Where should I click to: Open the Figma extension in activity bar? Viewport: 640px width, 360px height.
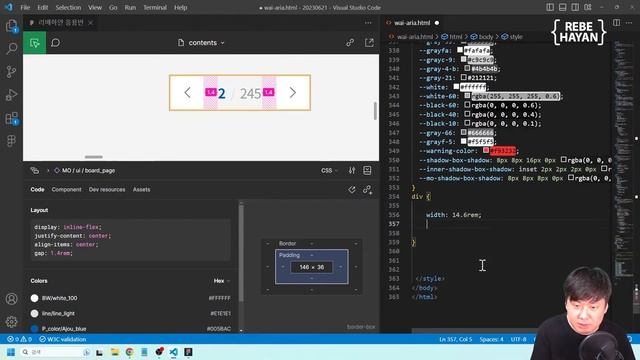tap(11, 141)
